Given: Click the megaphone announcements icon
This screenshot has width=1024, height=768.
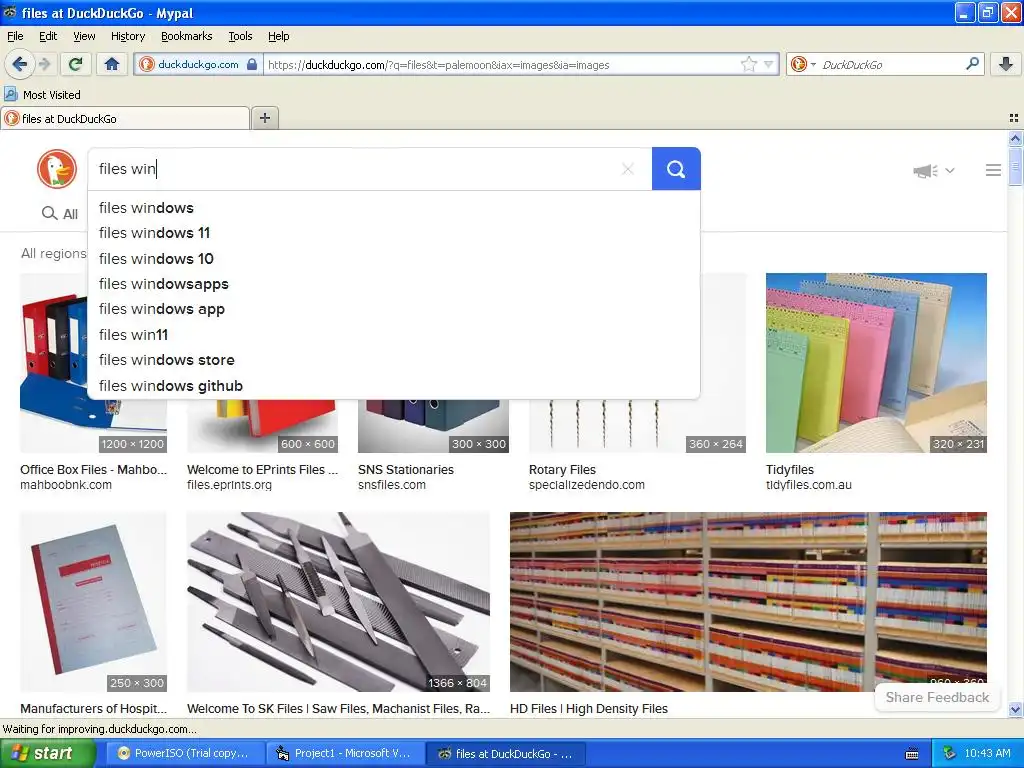Looking at the screenshot, I should click(x=925, y=170).
